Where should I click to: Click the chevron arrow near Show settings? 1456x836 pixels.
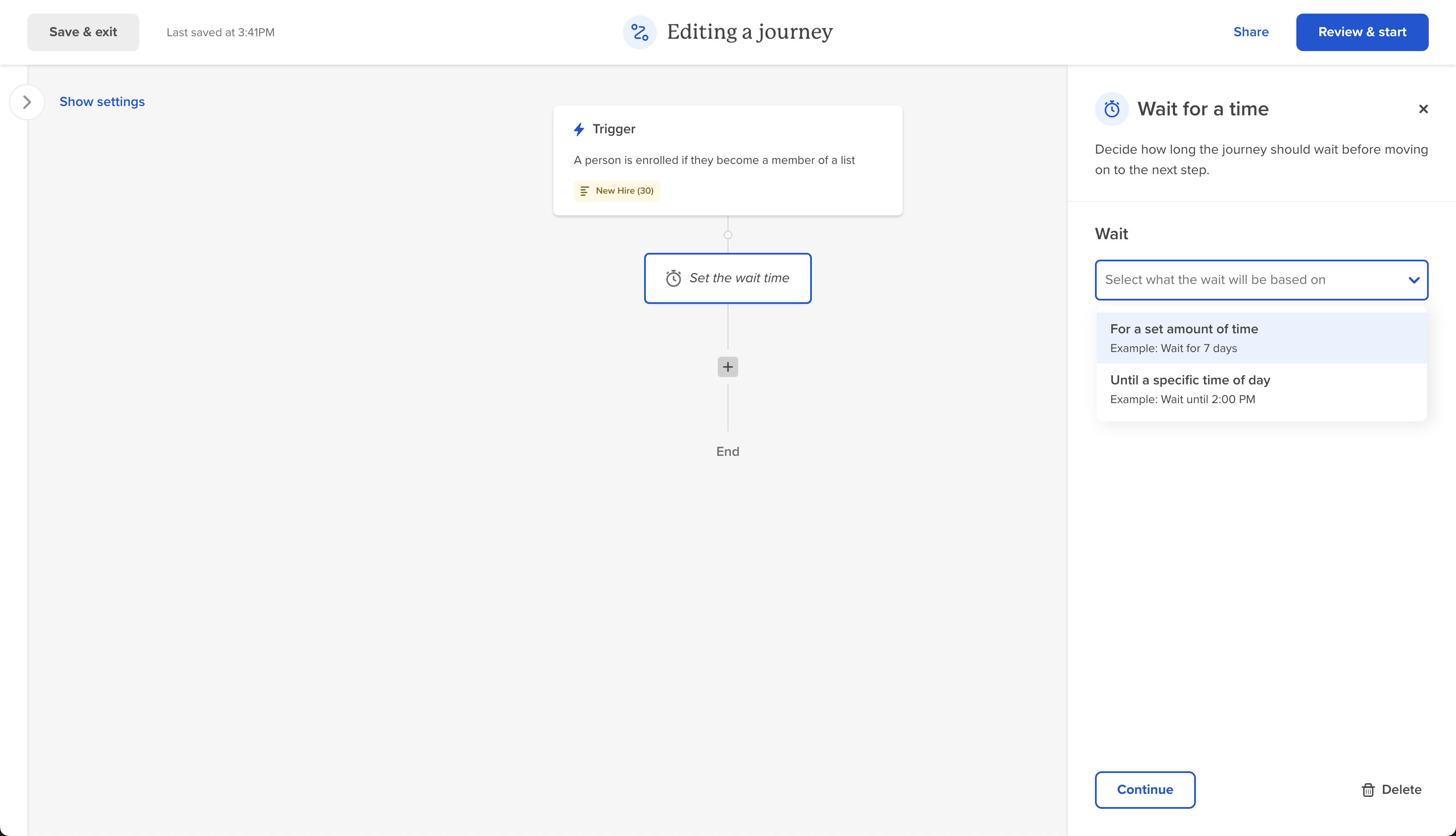point(26,102)
